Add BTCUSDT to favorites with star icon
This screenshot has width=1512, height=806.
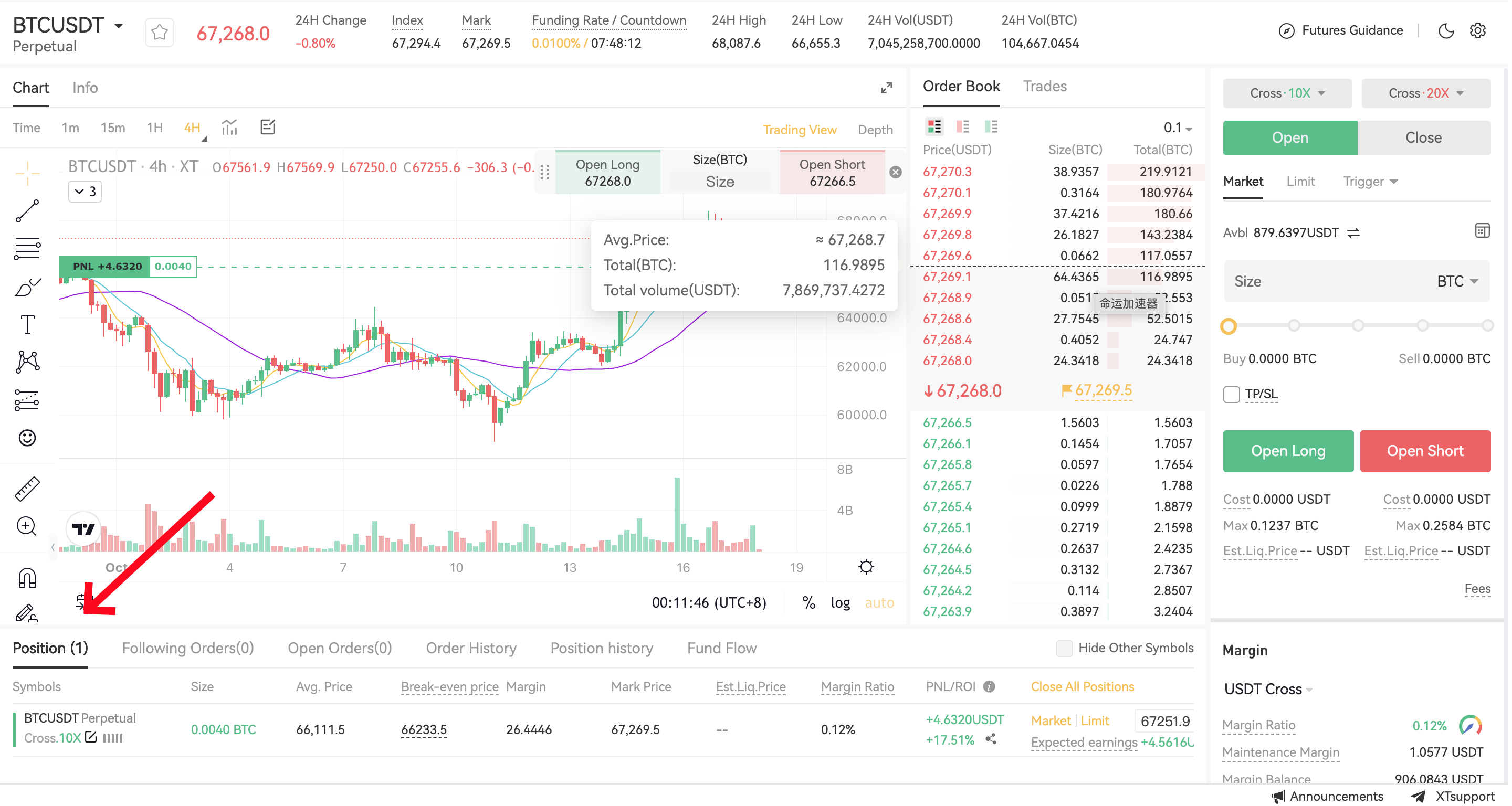coord(159,32)
